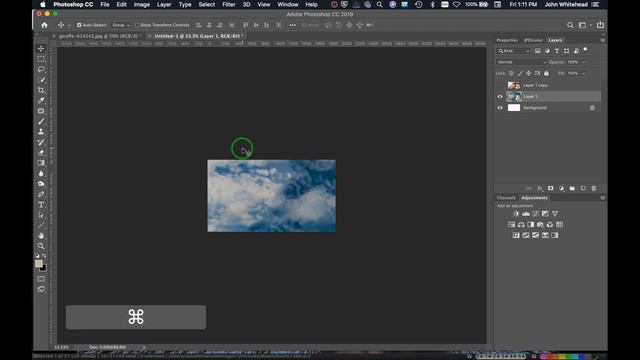Delete layer with trash icon
640x360 pixels.
(x=593, y=188)
